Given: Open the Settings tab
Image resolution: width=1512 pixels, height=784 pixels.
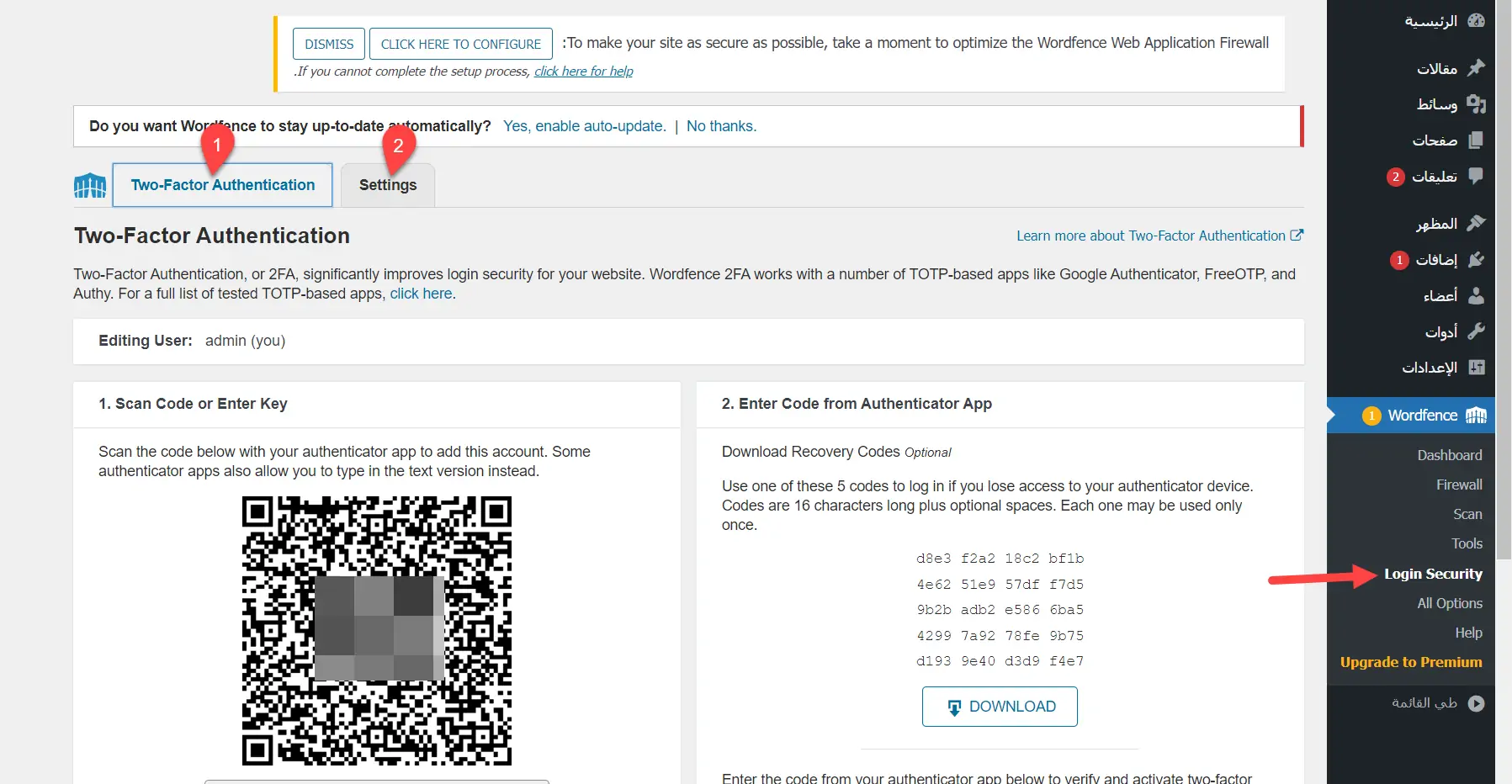Looking at the screenshot, I should (x=387, y=185).
